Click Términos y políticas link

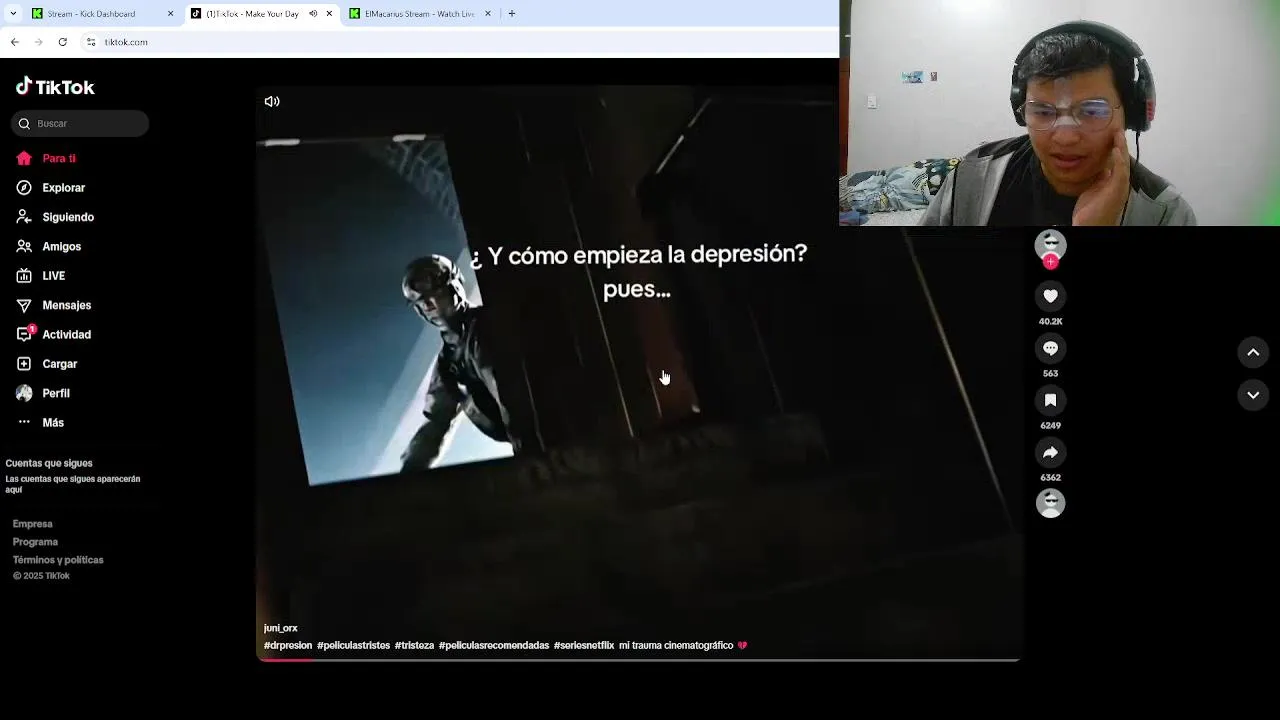58,560
